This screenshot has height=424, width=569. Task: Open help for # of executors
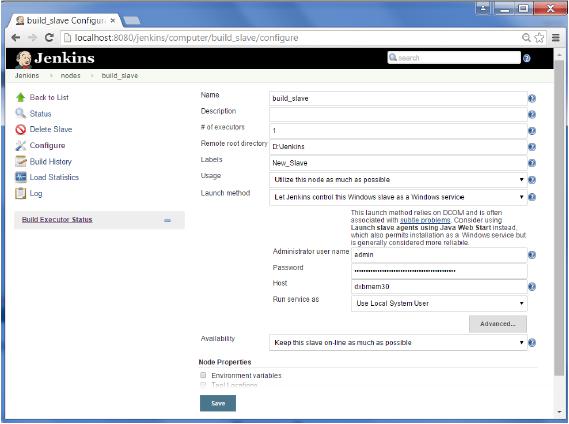[532, 131]
